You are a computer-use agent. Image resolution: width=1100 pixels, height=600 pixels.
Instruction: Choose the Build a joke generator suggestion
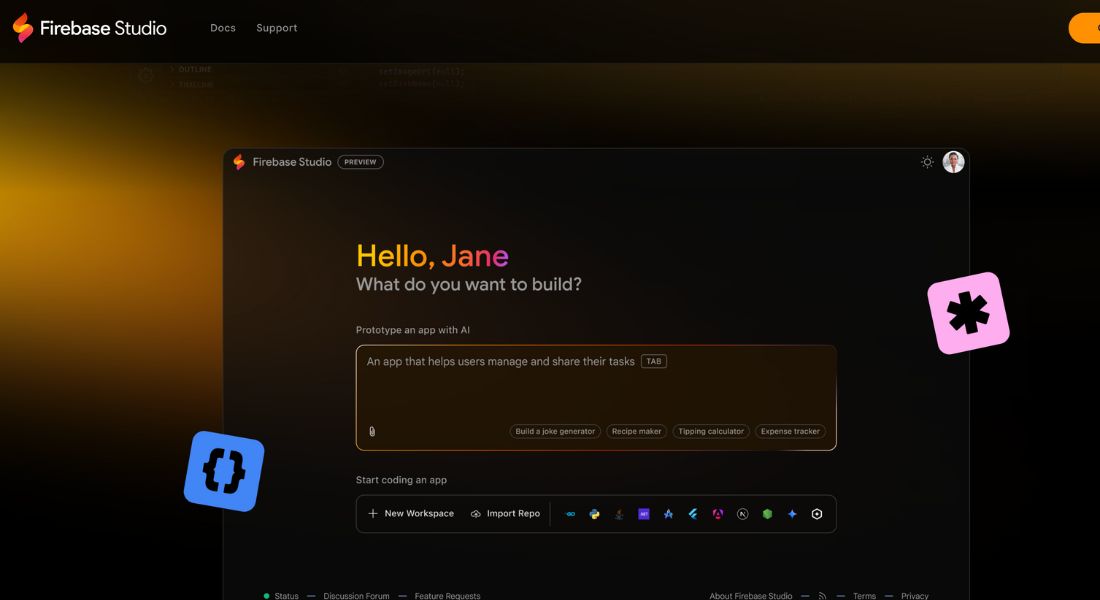555,432
